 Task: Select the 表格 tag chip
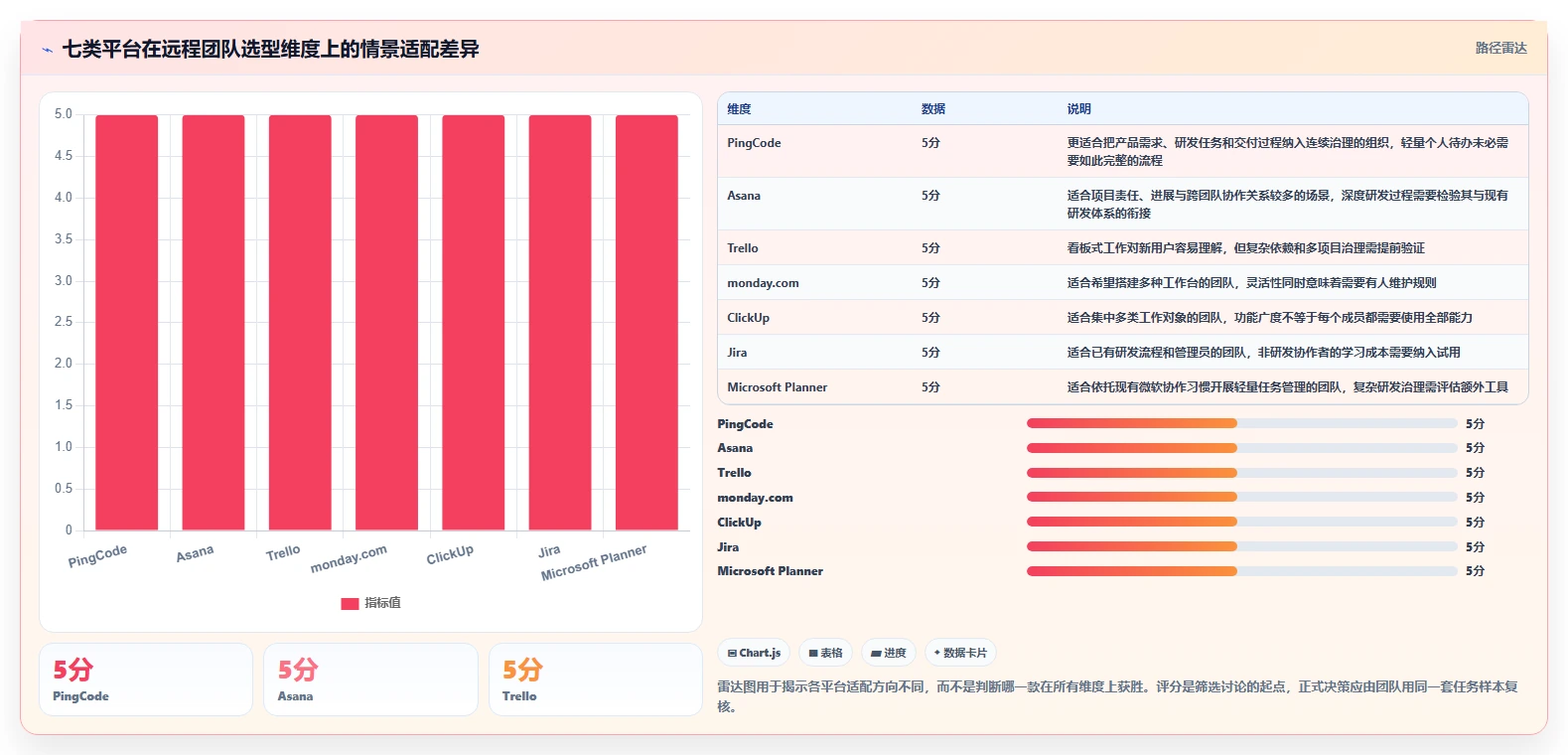point(825,653)
